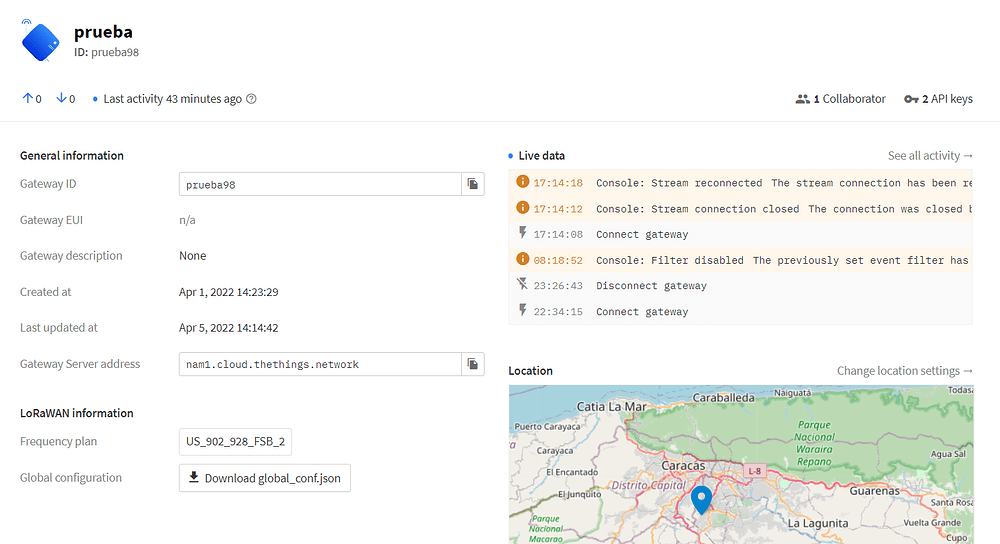Select the Stream reconnected event row
The image size is (1000, 544).
pos(740,183)
